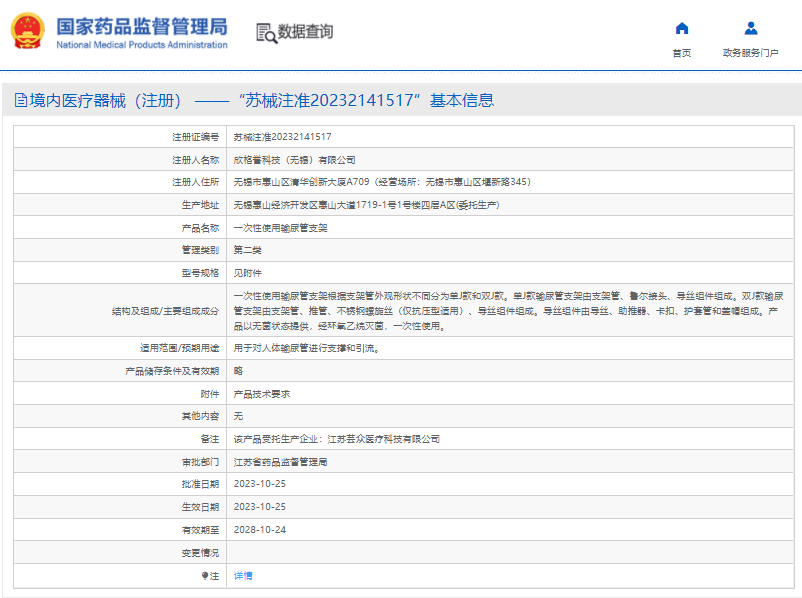The width and height of the screenshot is (802, 598).
Task: Click the 注册人名称 row label
Action: 195,160
